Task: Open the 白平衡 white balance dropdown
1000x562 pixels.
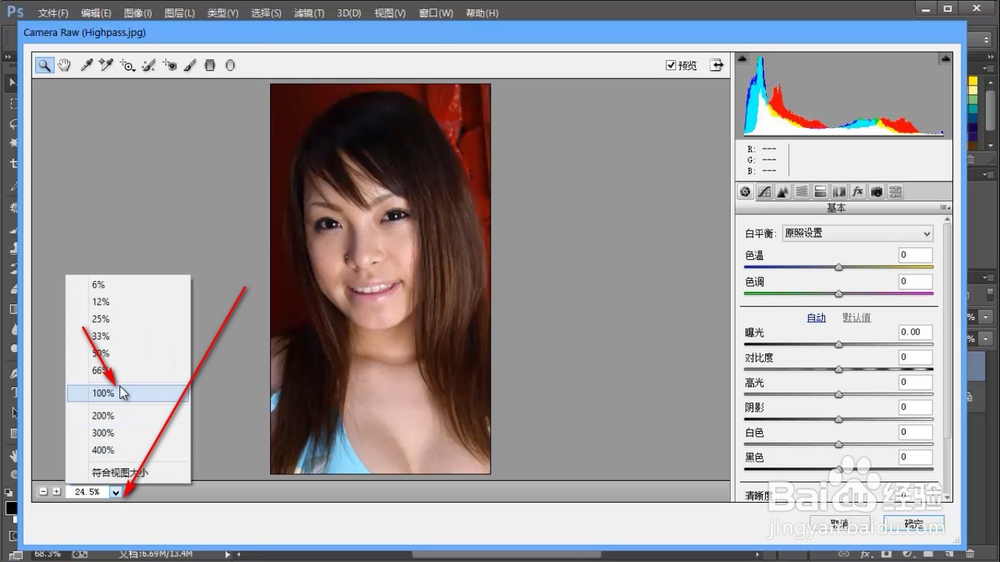Action: click(858, 233)
